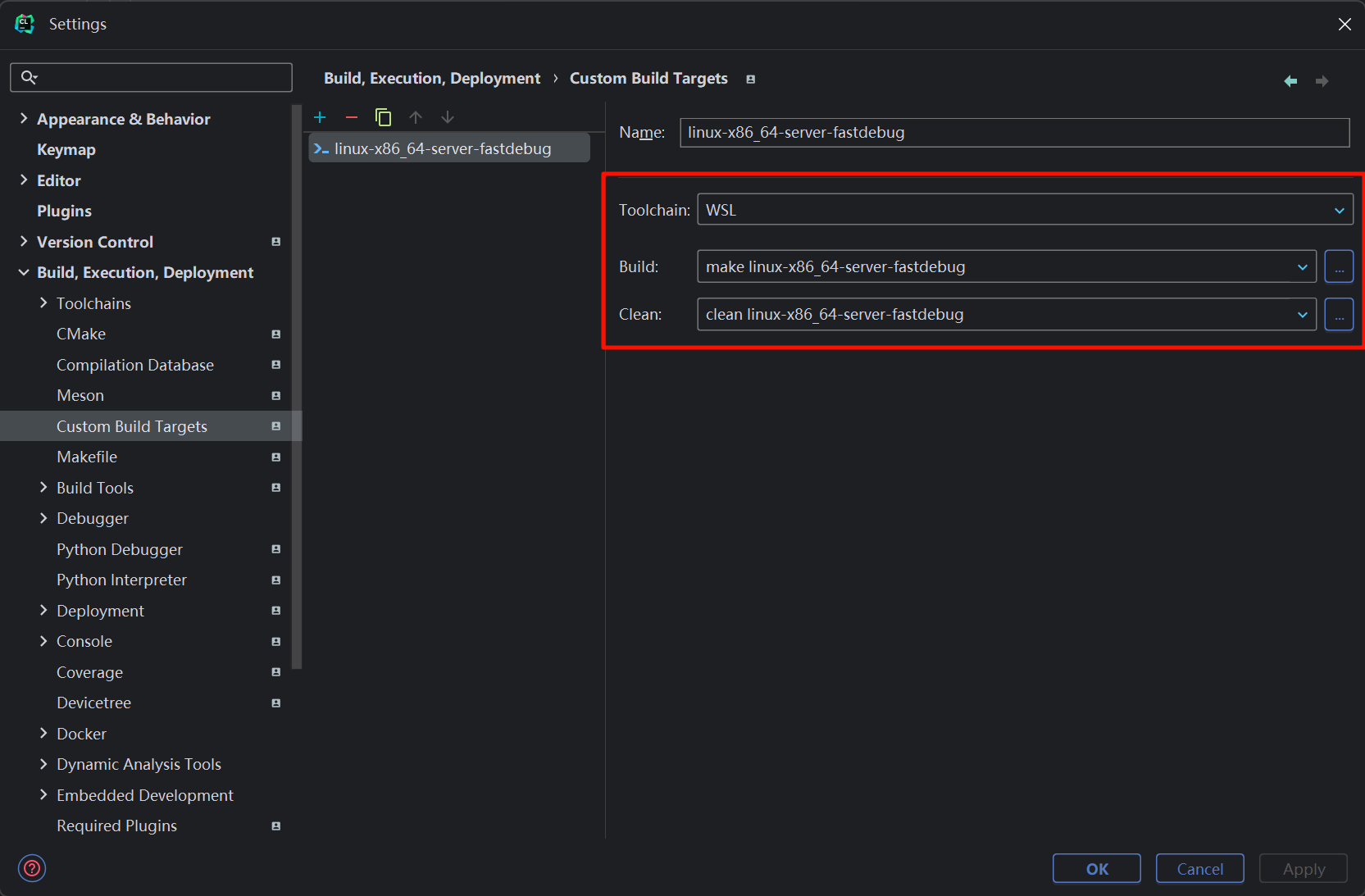This screenshot has height=896, width=1365.
Task: Select linux-x86_64-server-fastdebug target in list
Action: coord(449,148)
